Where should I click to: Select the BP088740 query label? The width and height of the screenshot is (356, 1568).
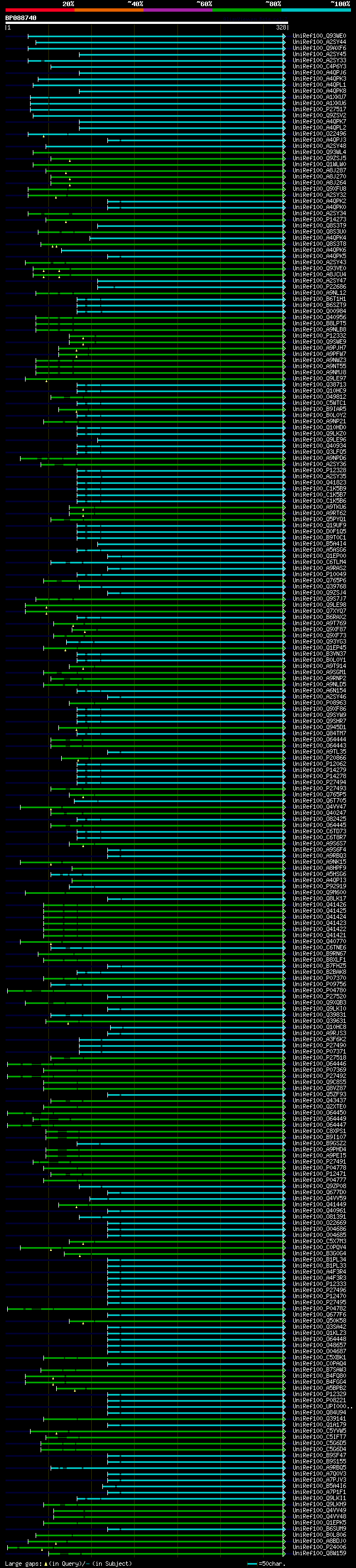[x=21, y=18]
